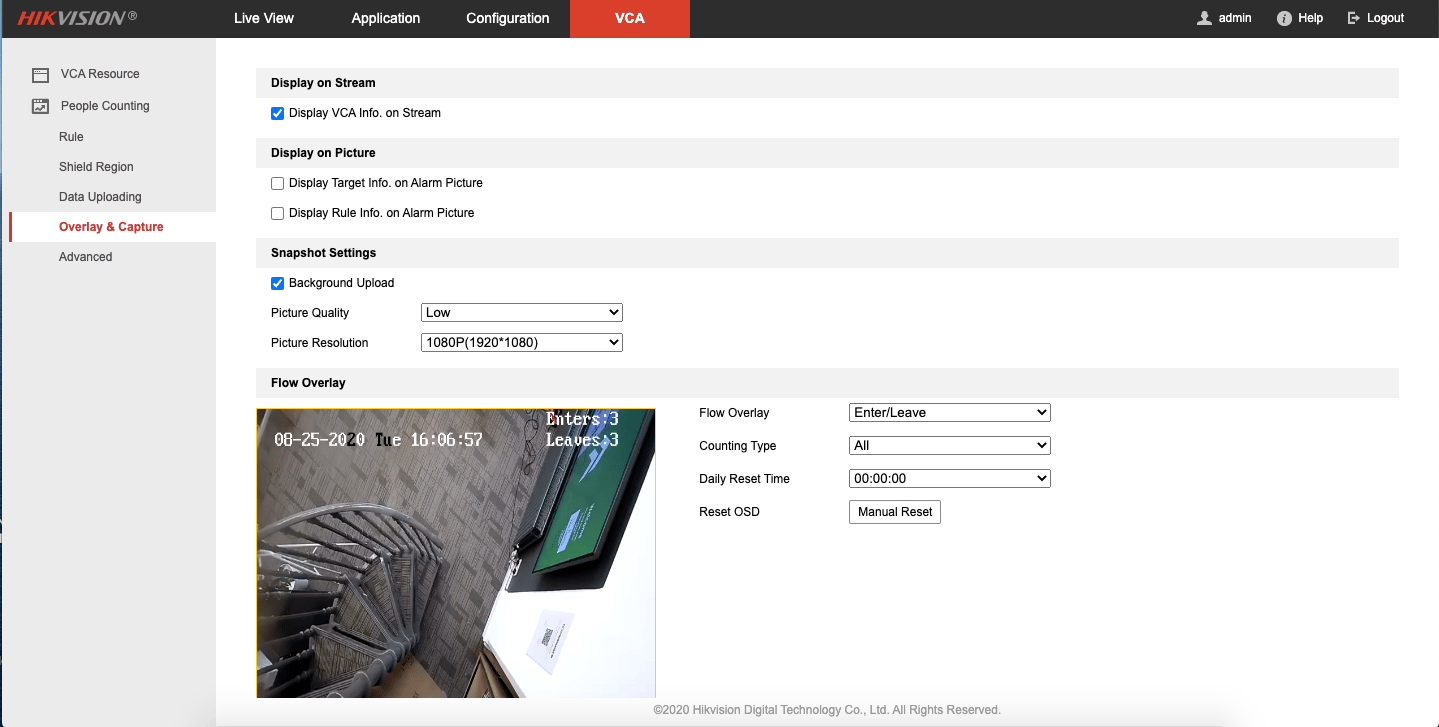Click the admin user icon
1439x727 pixels.
point(1204,18)
